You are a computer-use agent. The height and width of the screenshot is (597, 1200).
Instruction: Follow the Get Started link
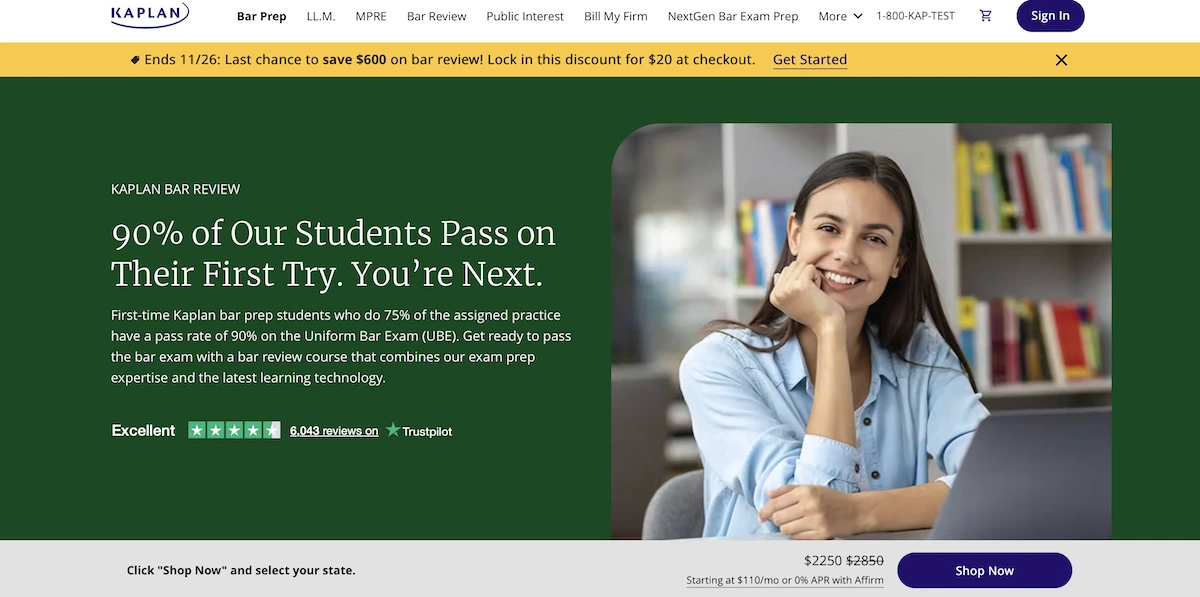(x=810, y=60)
